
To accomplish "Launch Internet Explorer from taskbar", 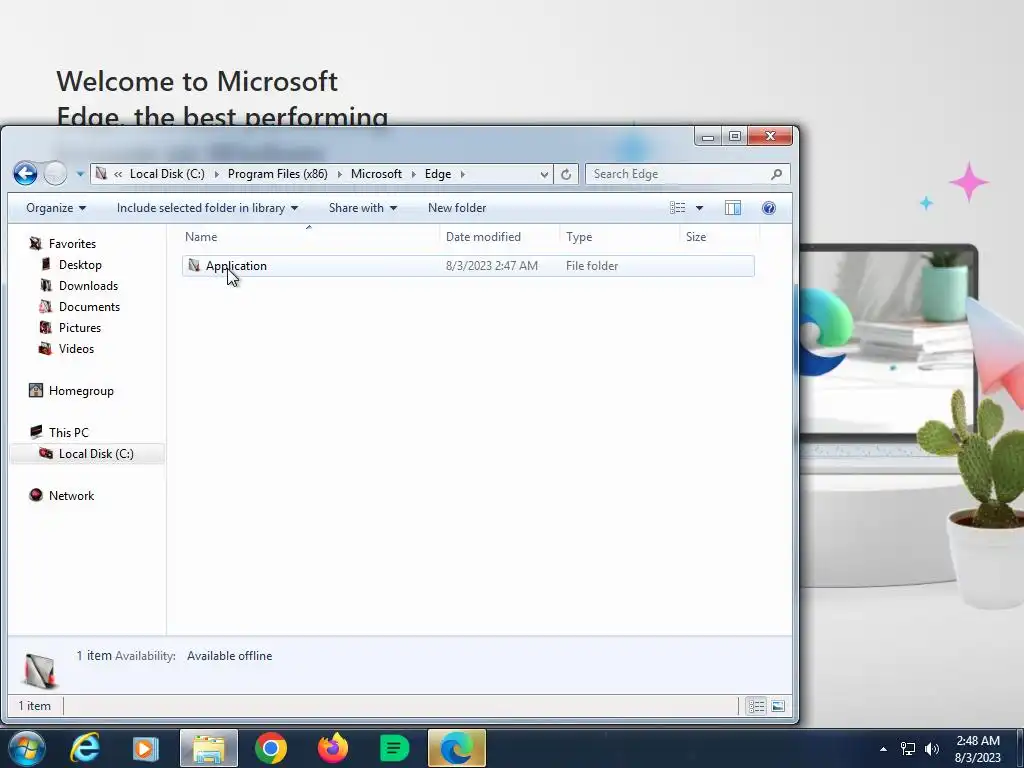I will point(85,748).
